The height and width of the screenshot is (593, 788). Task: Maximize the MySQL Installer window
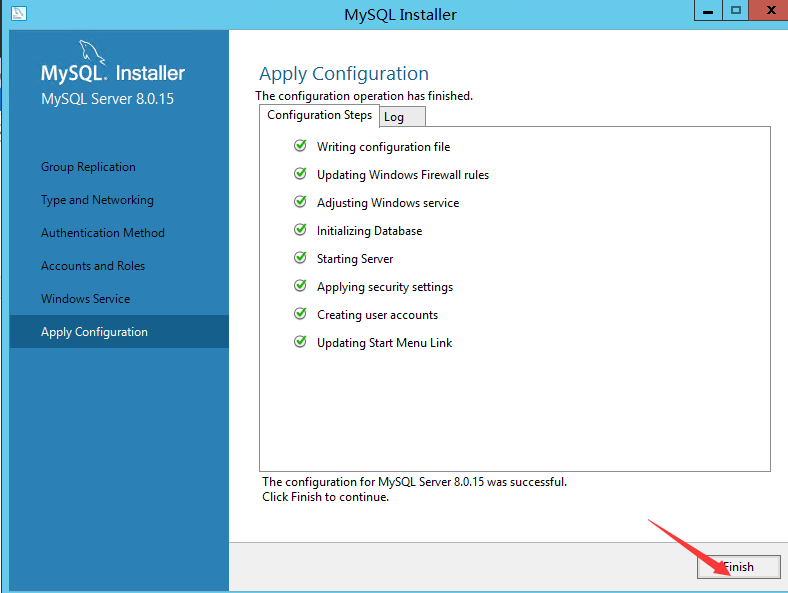tap(736, 11)
